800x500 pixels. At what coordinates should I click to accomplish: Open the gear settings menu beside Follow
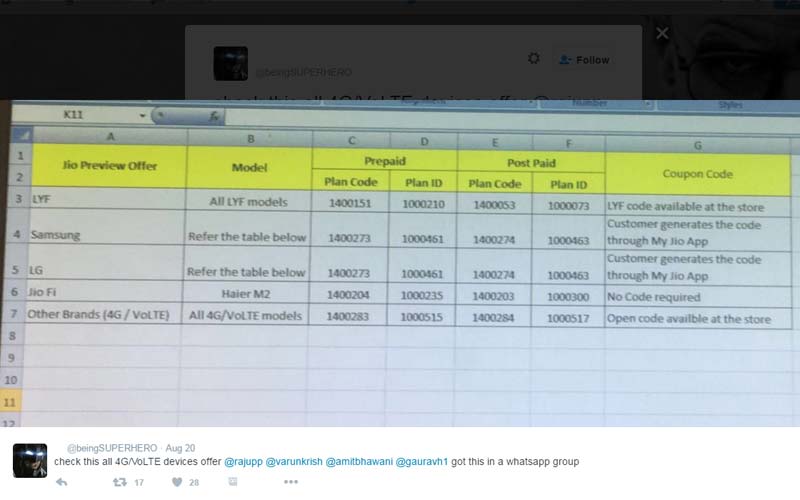[x=534, y=58]
